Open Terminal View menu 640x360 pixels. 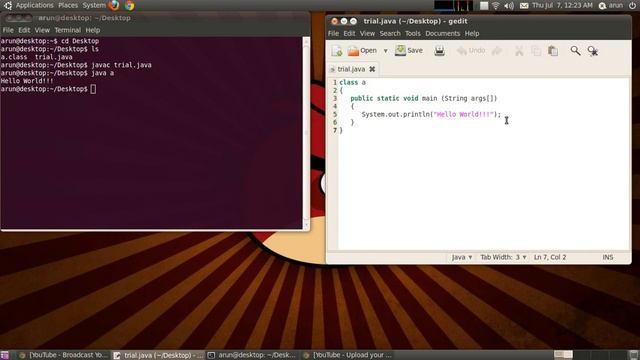(x=42, y=30)
